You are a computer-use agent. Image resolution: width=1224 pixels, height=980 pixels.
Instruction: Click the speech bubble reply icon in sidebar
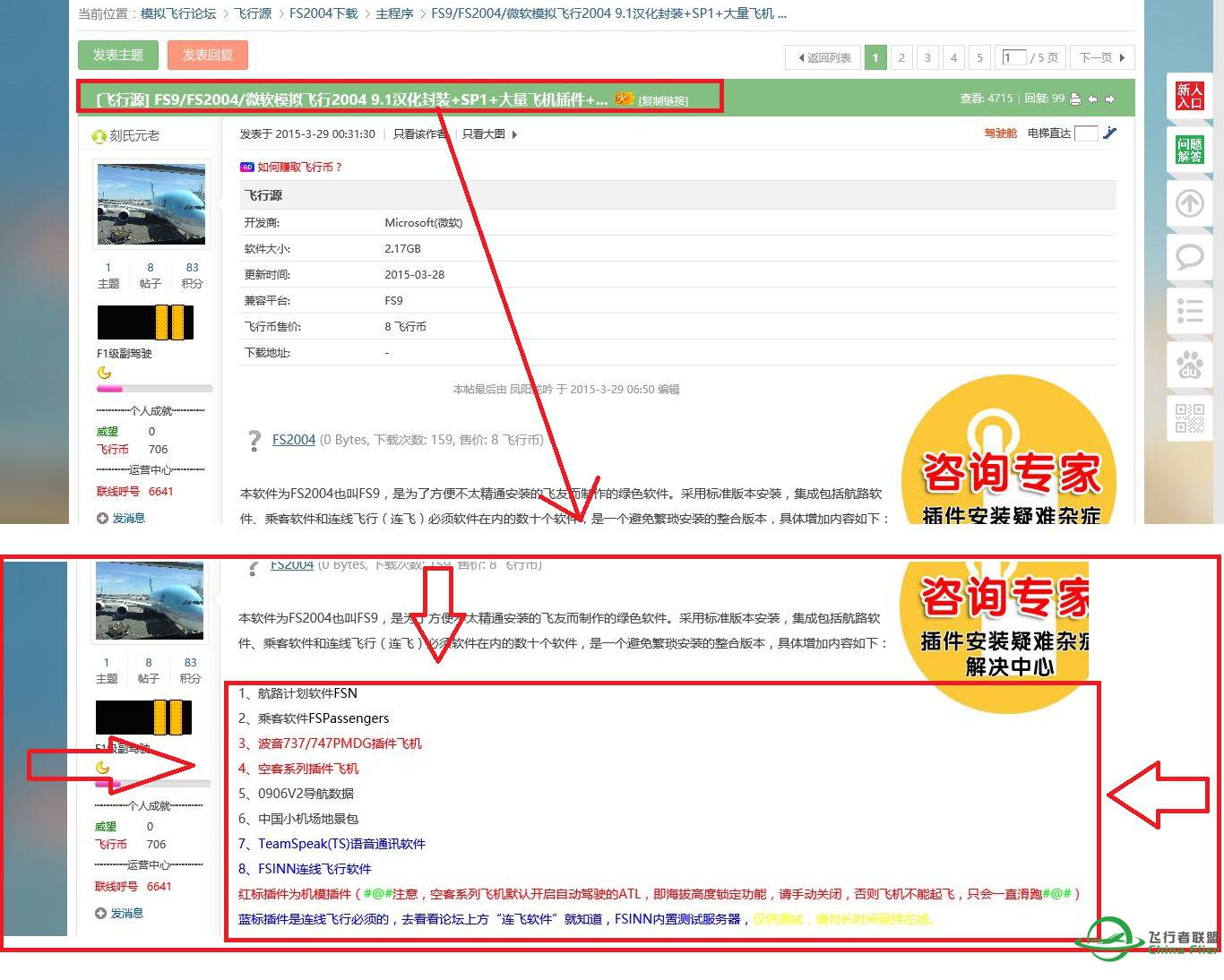(x=1190, y=257)
